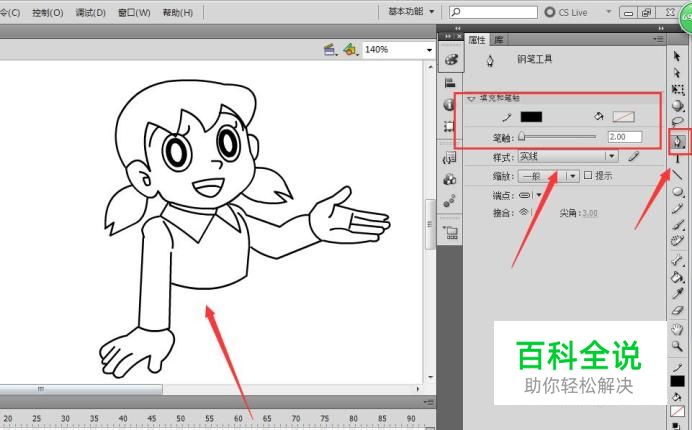Open the CS Live dropdown arrow
The width and height of the screenshot is (692, 430).
609,12
